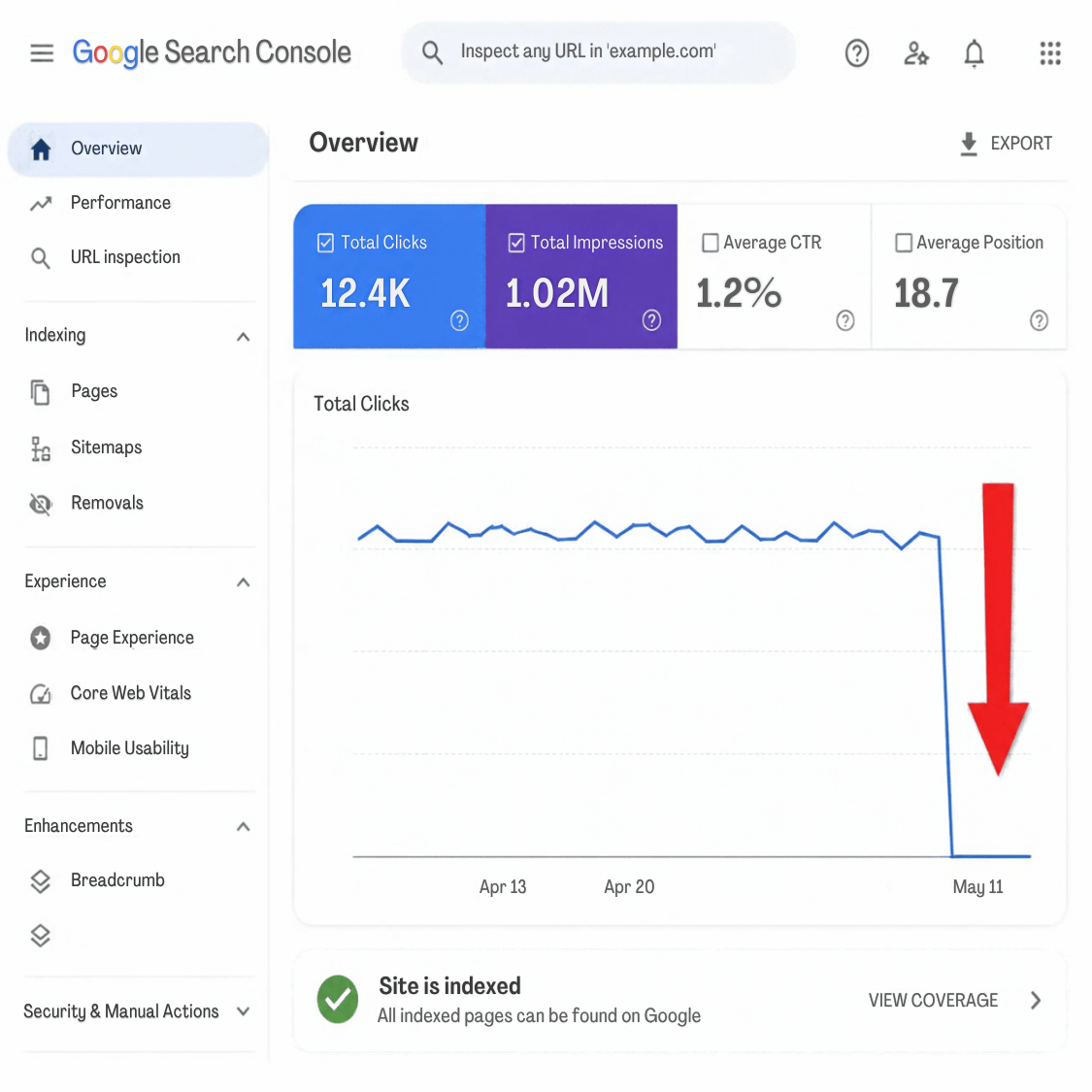Export the overview data
This screenshot has width=1092, height=1092.
pyautogui.click(x=1006, y=145)
